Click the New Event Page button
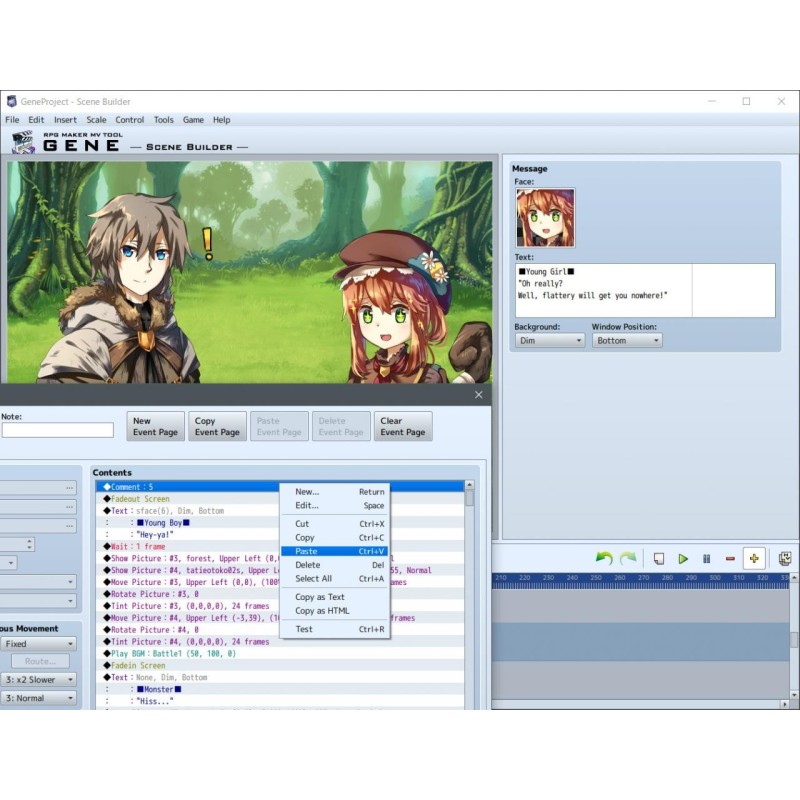This screenshot has height=800, width=800. point(156,426)
